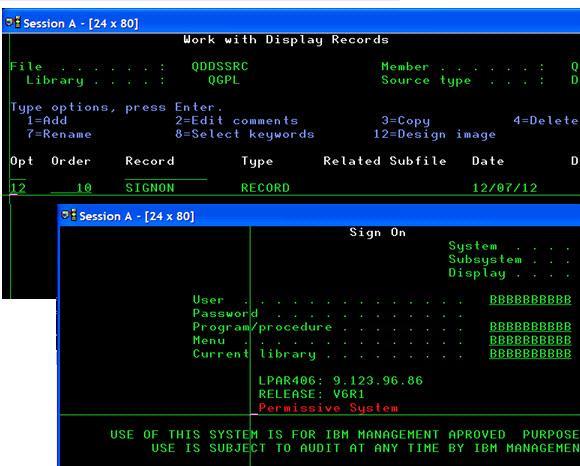The image size is (580, 466).
Task: Click the Display label in Sign On
Action: [x=477, y=273]
